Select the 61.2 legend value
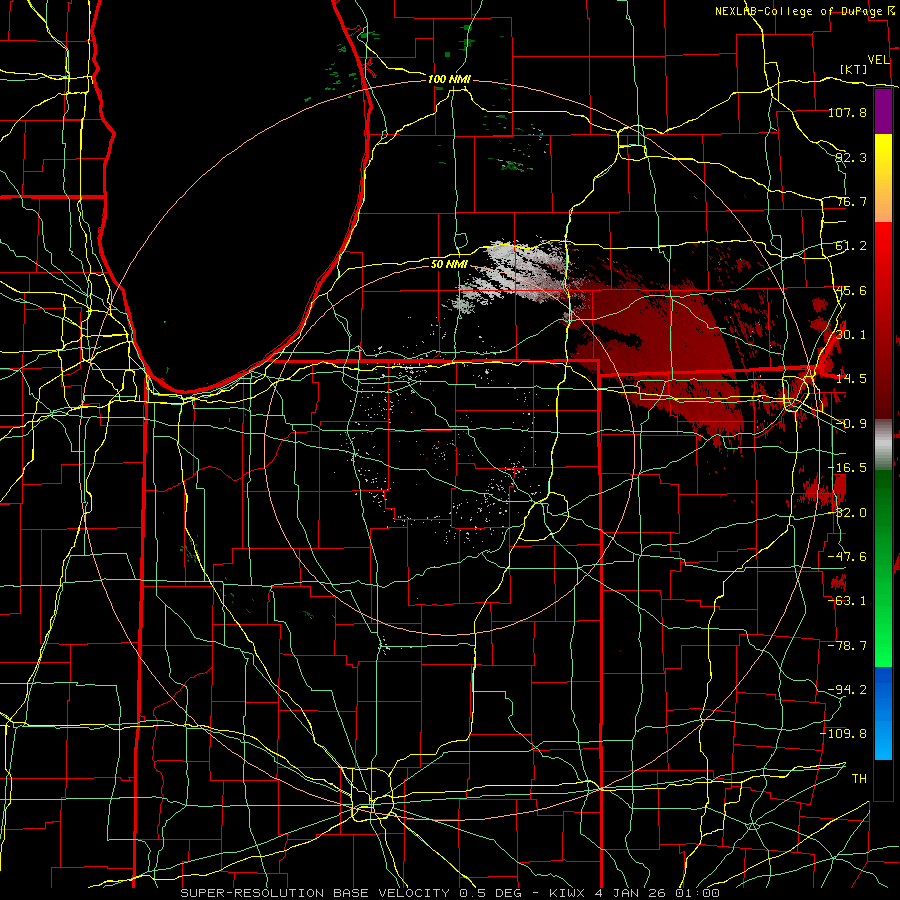This screenshot has height=900, width=900. [x=851, y=246]
